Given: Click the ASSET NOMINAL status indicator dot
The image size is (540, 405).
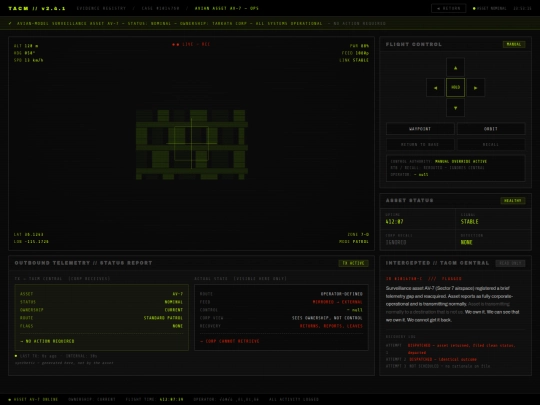Looking at the screenshot, I should tap(474, 8).
